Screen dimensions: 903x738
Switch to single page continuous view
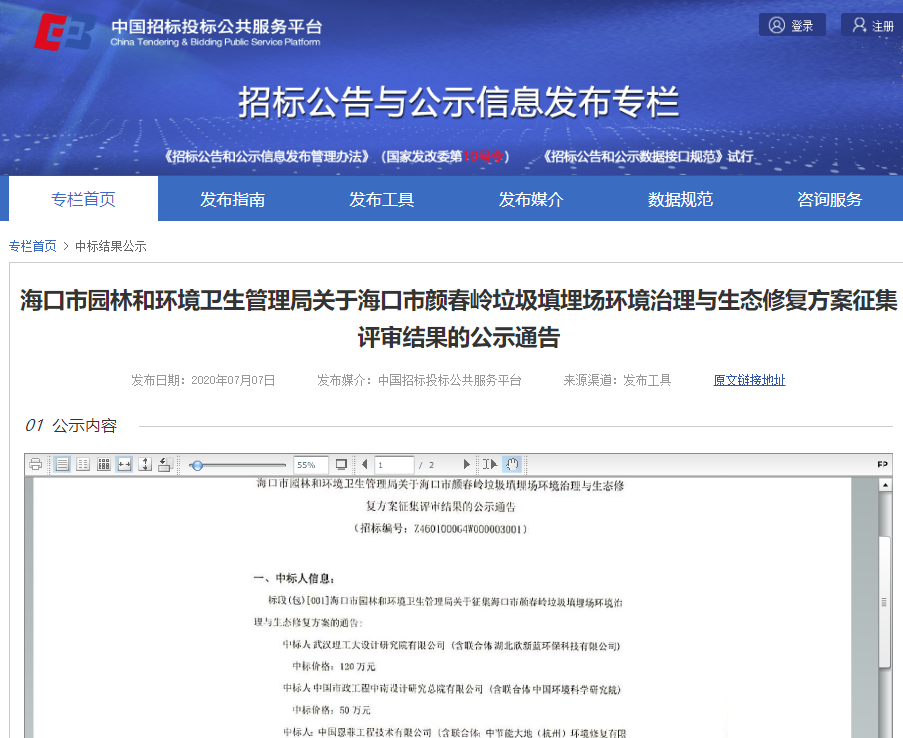[x=62, y=464]
